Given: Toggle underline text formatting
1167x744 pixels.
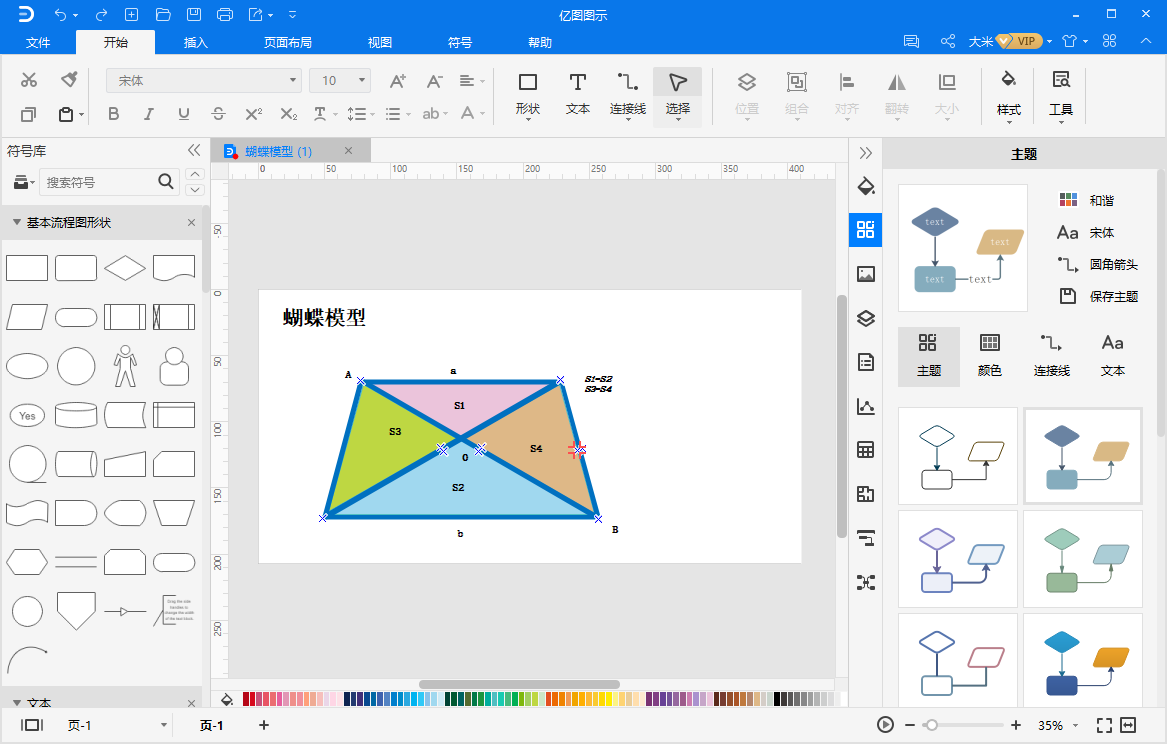Looking at the screenshot, I should (x=183, y=114).
